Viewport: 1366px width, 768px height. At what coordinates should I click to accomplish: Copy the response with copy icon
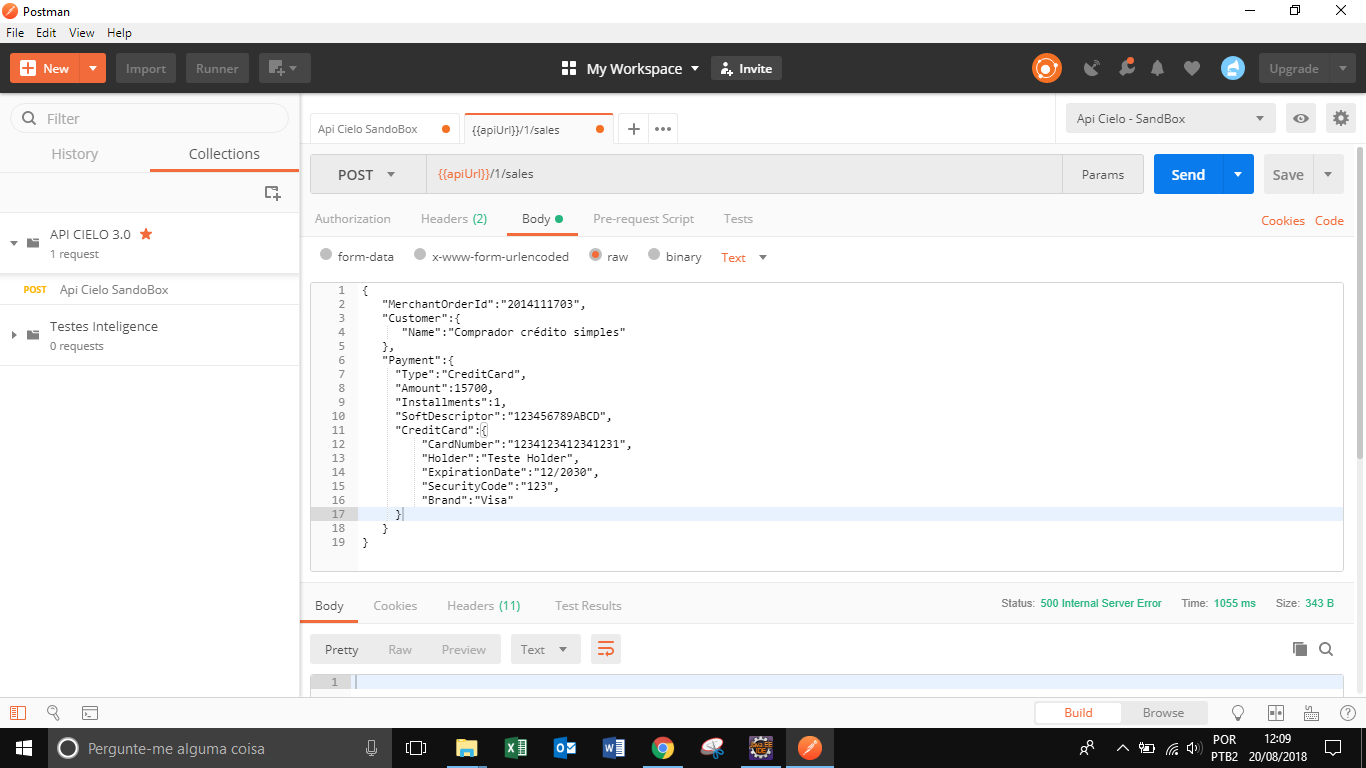point(1300,649)
